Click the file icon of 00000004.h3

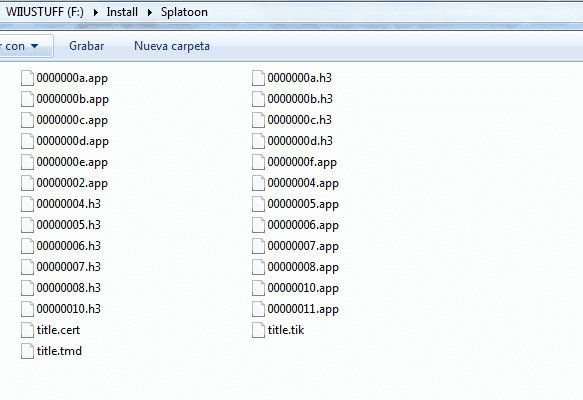(27, 204)
